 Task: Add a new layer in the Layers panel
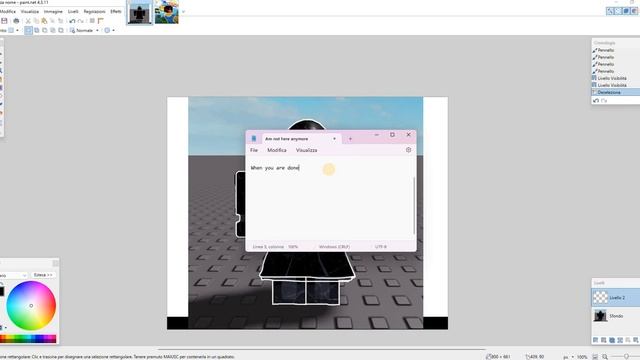(x=596, y=340)
